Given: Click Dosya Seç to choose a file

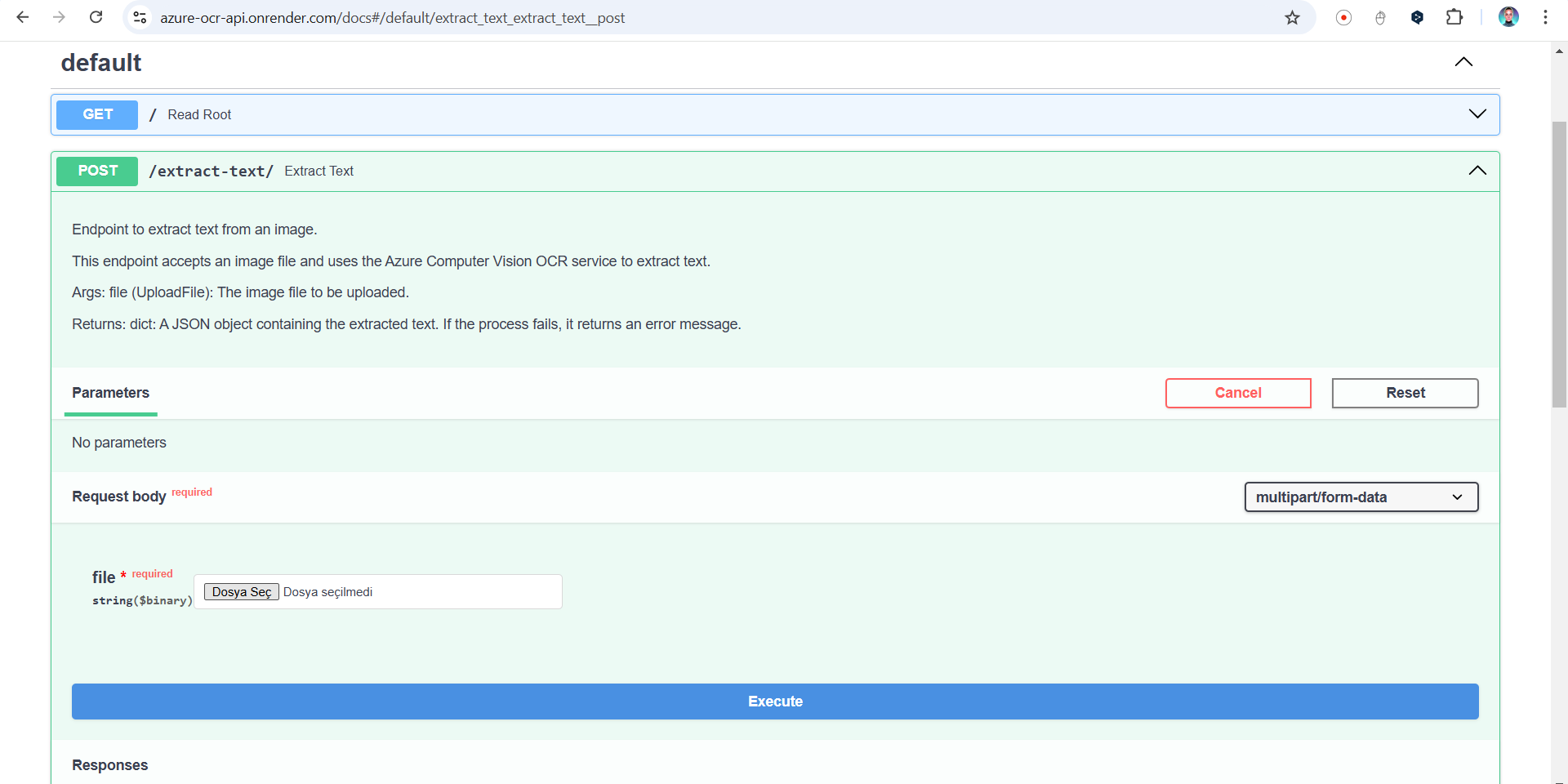Looking at the screenshot, I should [242, 592].
